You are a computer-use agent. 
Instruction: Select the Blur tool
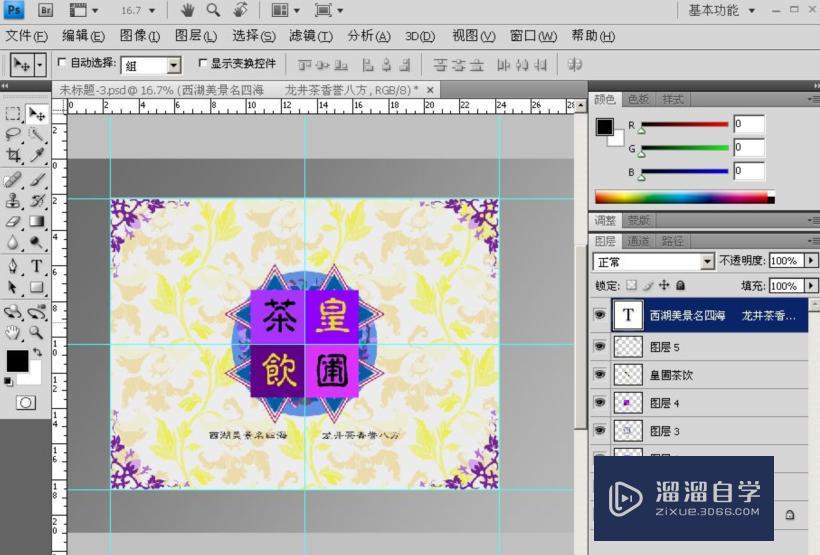coord(13,242)
